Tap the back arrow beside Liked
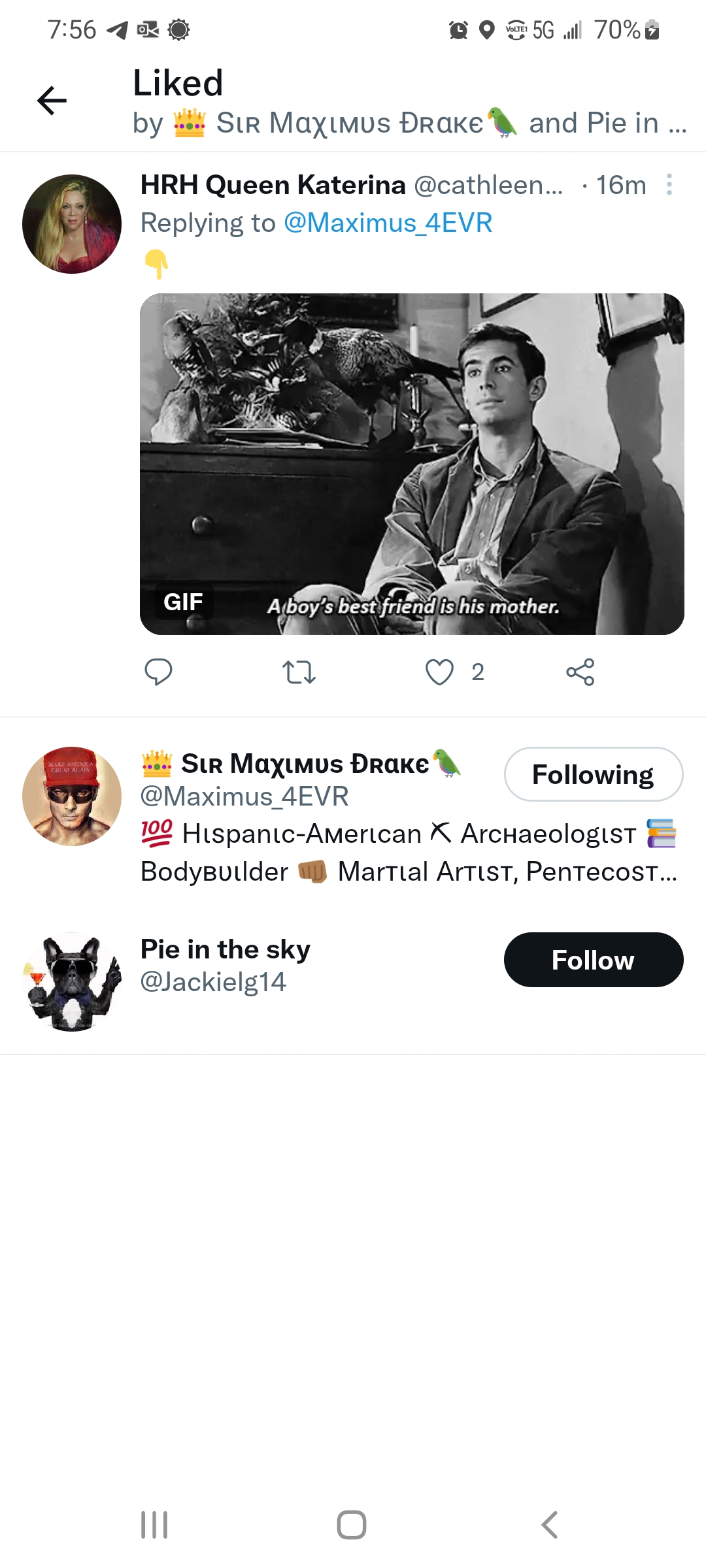The width and height of the screenshot is (706, 1568). [x=52, y=101]
